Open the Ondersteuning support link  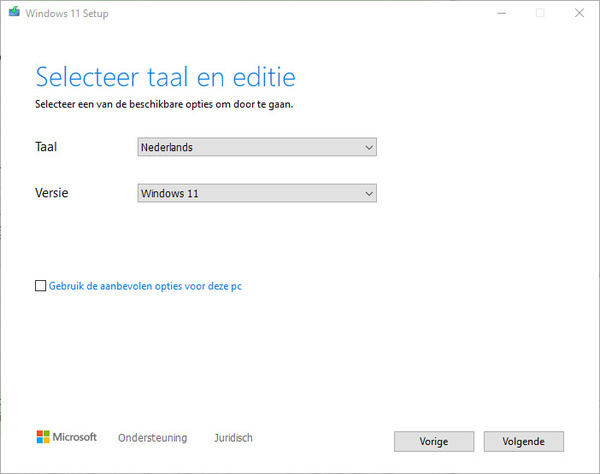click(152, 438)
